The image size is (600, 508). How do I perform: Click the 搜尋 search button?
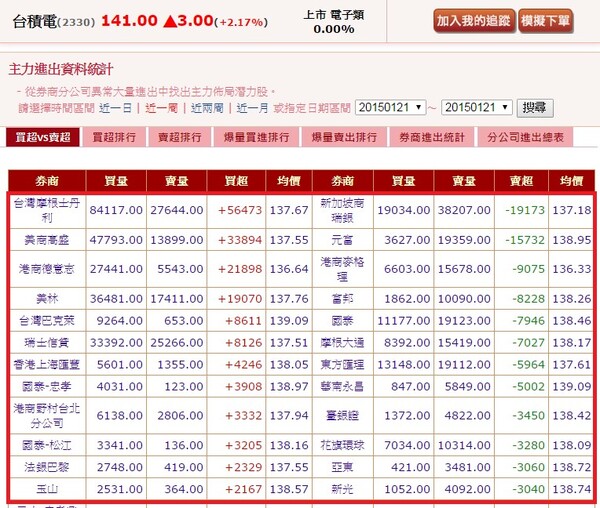[535, 107]
